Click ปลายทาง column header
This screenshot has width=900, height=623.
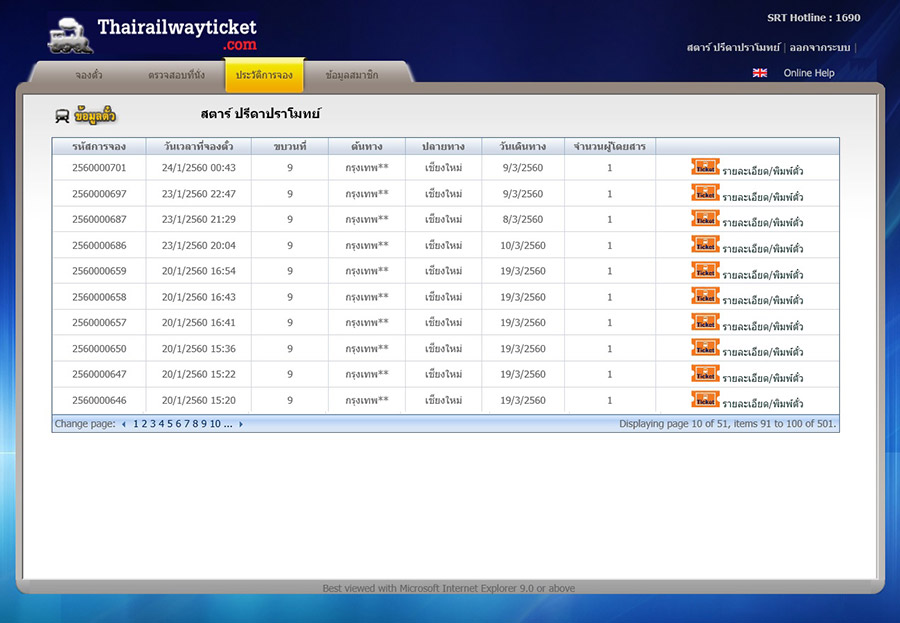(x=444, y=146)
